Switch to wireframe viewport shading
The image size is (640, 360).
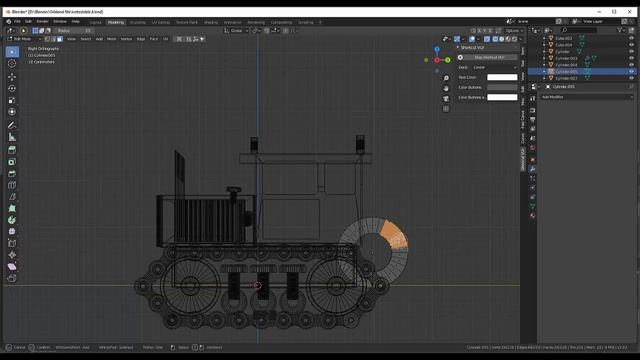pos(495,39)
